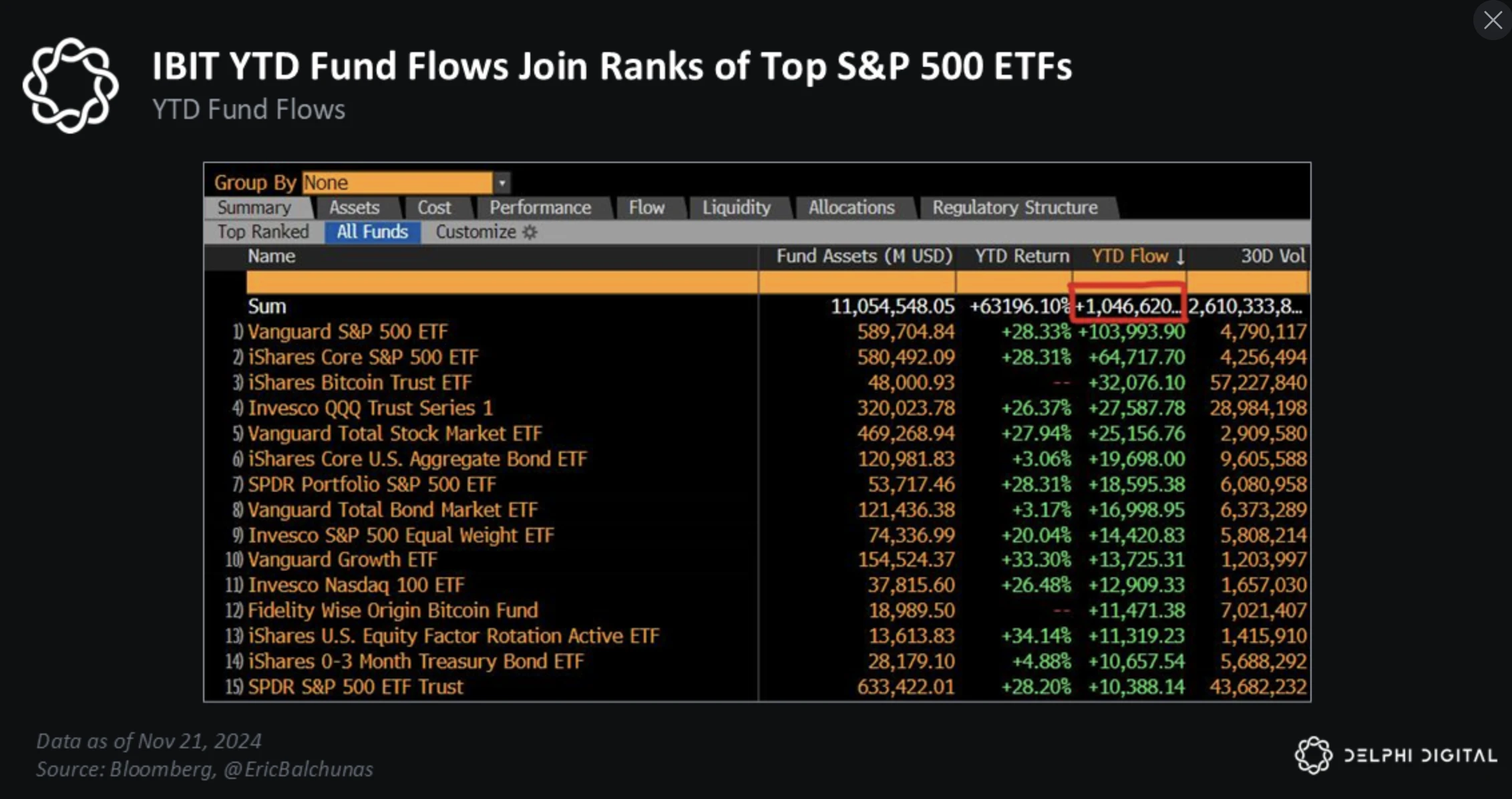Click the highlighted YTD Flow sum cell
1512x799 pixels.
click(1127, 306)
